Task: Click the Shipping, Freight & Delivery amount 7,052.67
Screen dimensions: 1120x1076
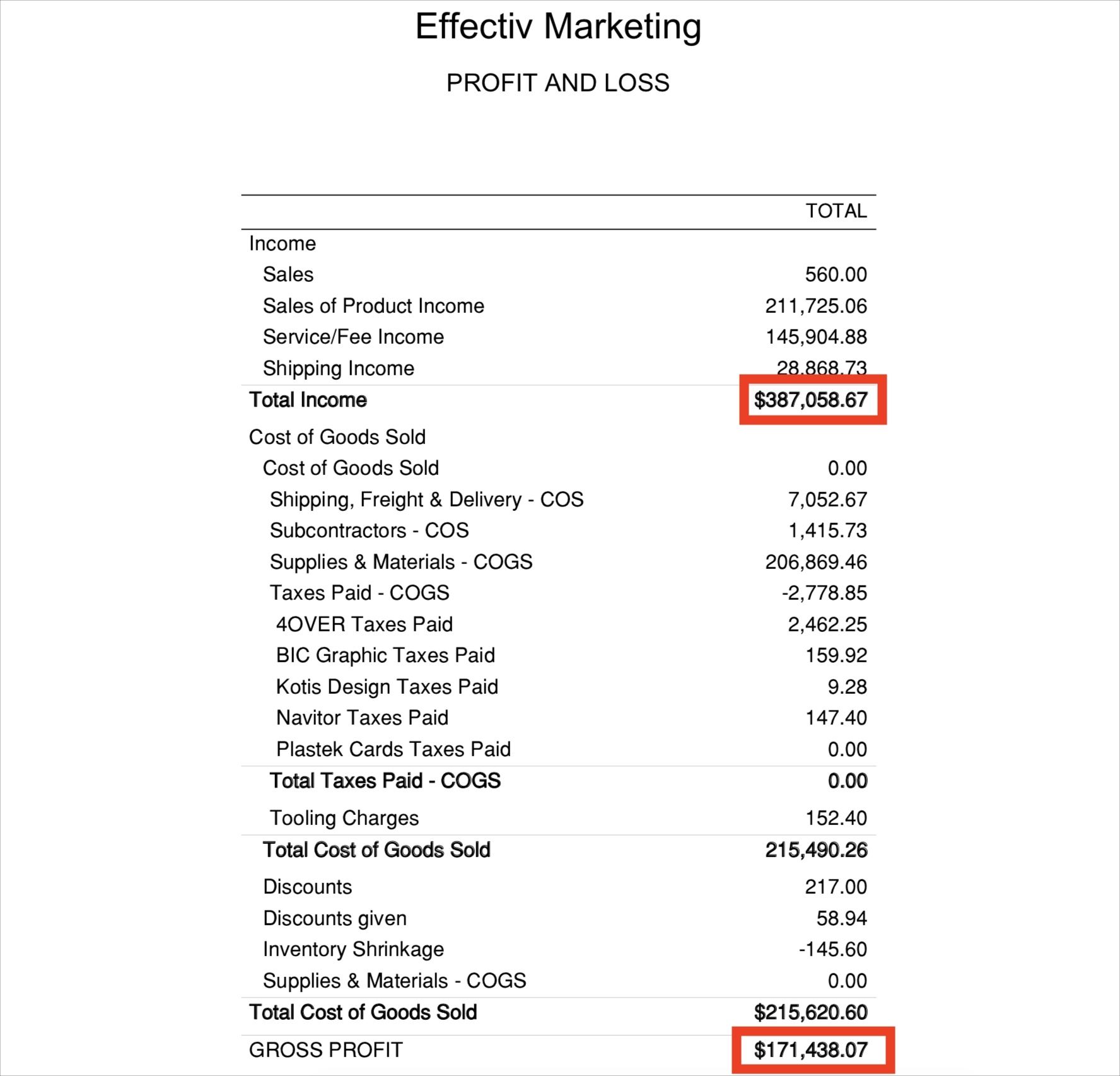Action: 827,500
